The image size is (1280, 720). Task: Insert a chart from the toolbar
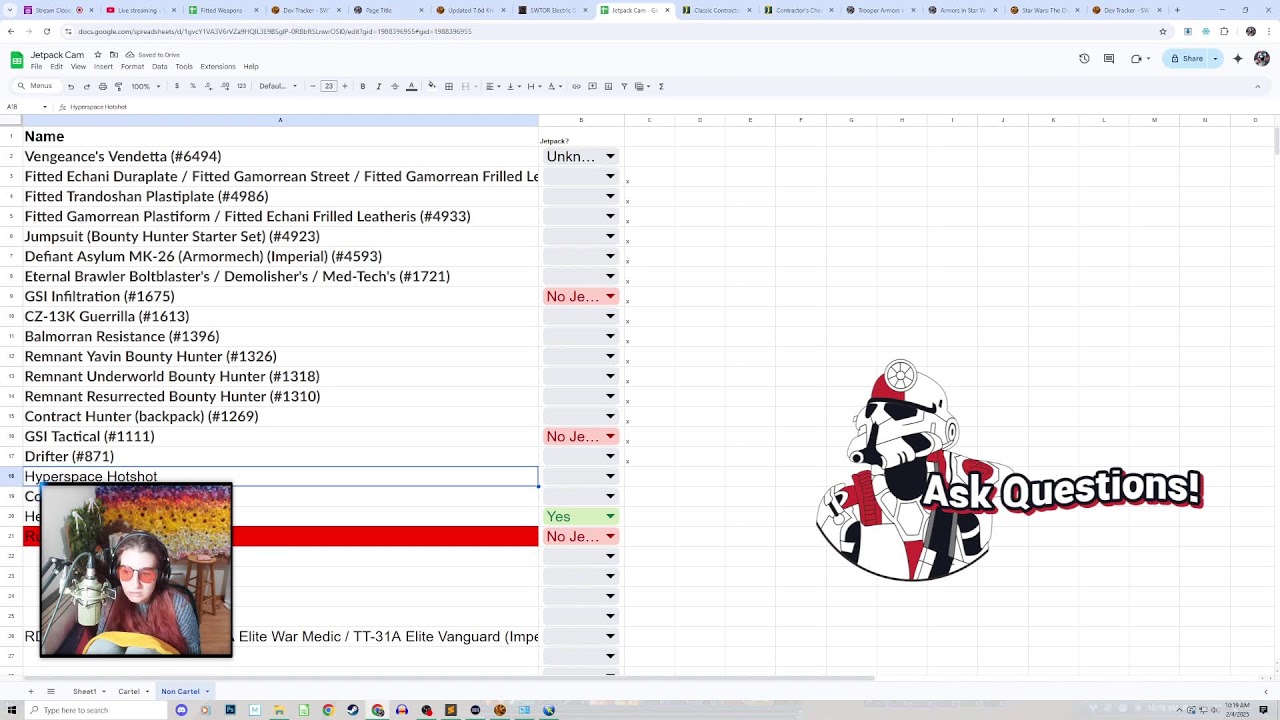[608, 86]
